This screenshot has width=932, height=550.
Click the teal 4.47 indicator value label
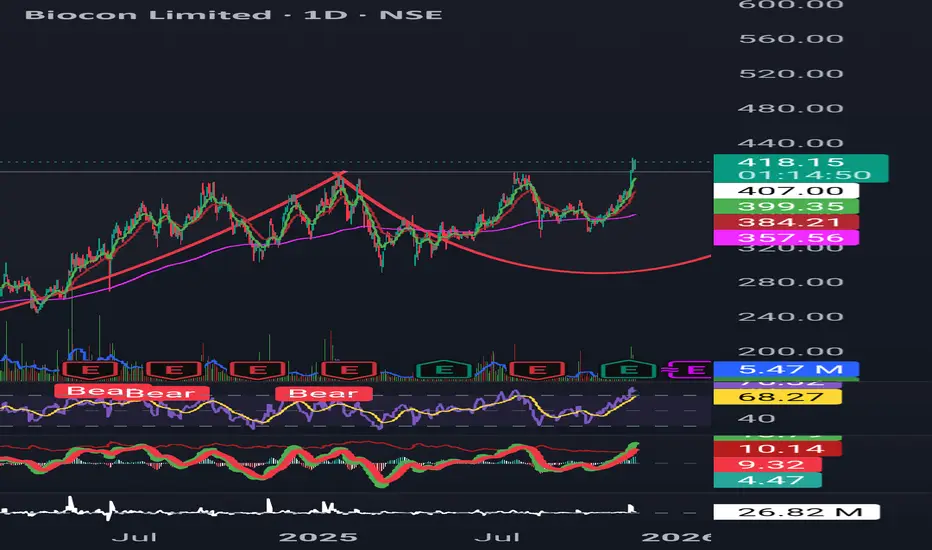click(x=767, y=480)
